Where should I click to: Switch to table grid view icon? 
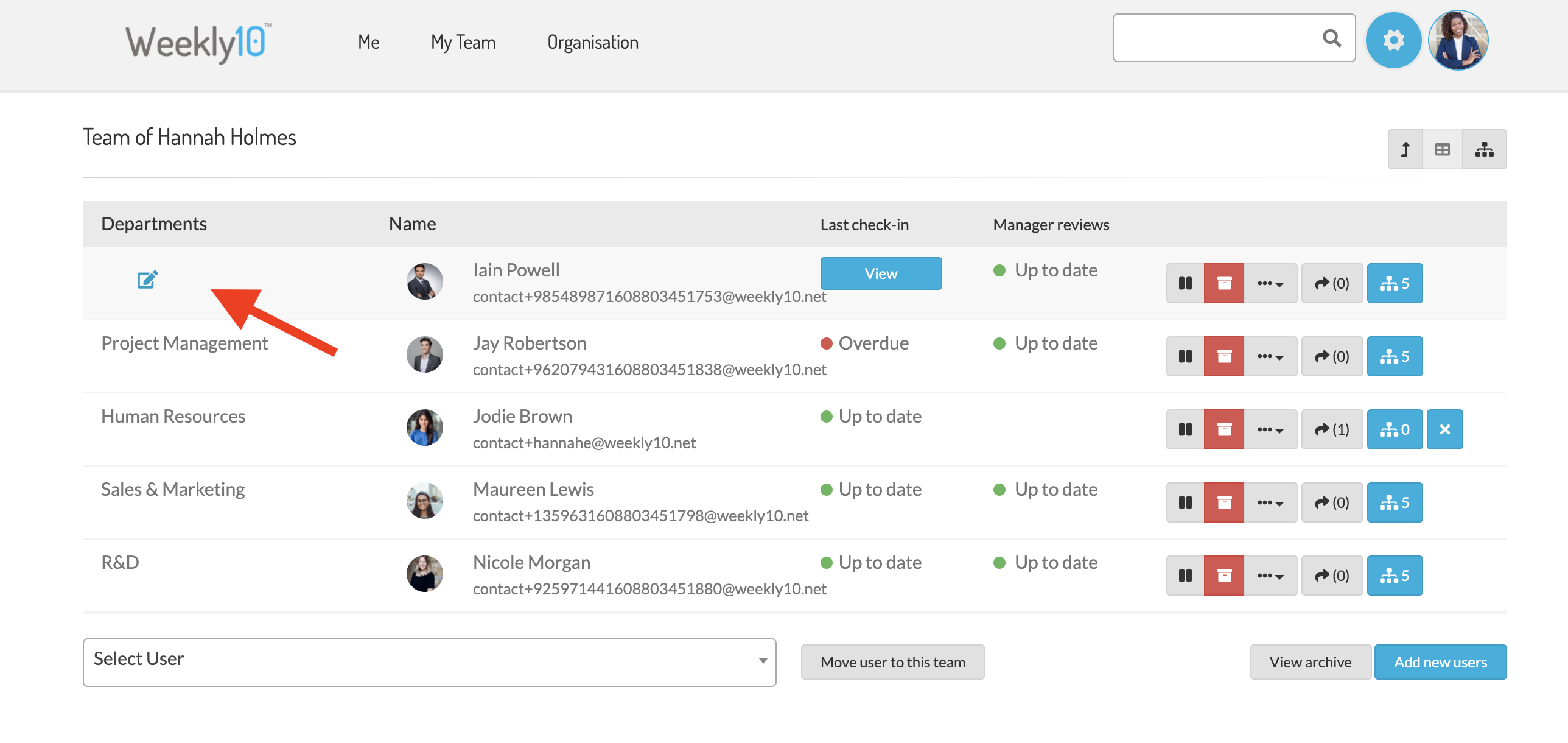(x=1442, y=149)
